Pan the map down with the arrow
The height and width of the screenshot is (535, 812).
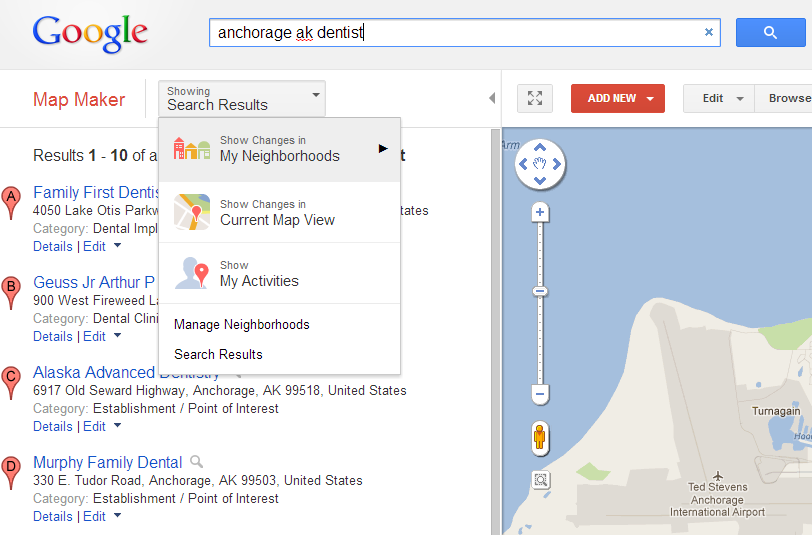[x=540, y=181]
